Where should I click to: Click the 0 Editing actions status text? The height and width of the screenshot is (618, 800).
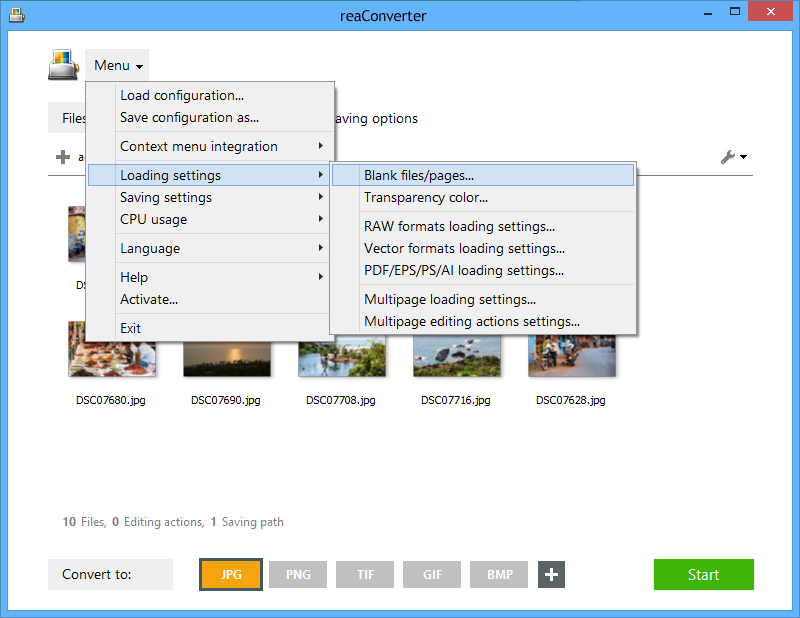click(x=158, y=522)
